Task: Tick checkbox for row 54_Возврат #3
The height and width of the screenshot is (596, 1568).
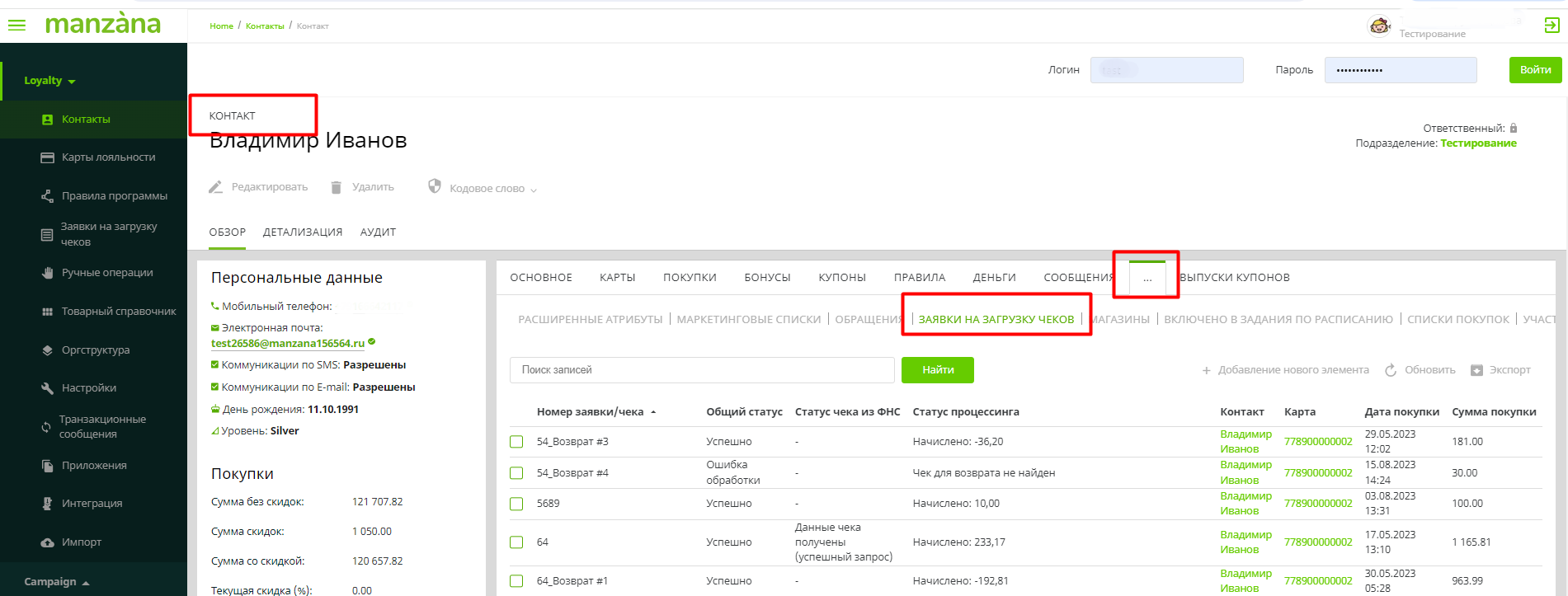Action: (516, 442)
